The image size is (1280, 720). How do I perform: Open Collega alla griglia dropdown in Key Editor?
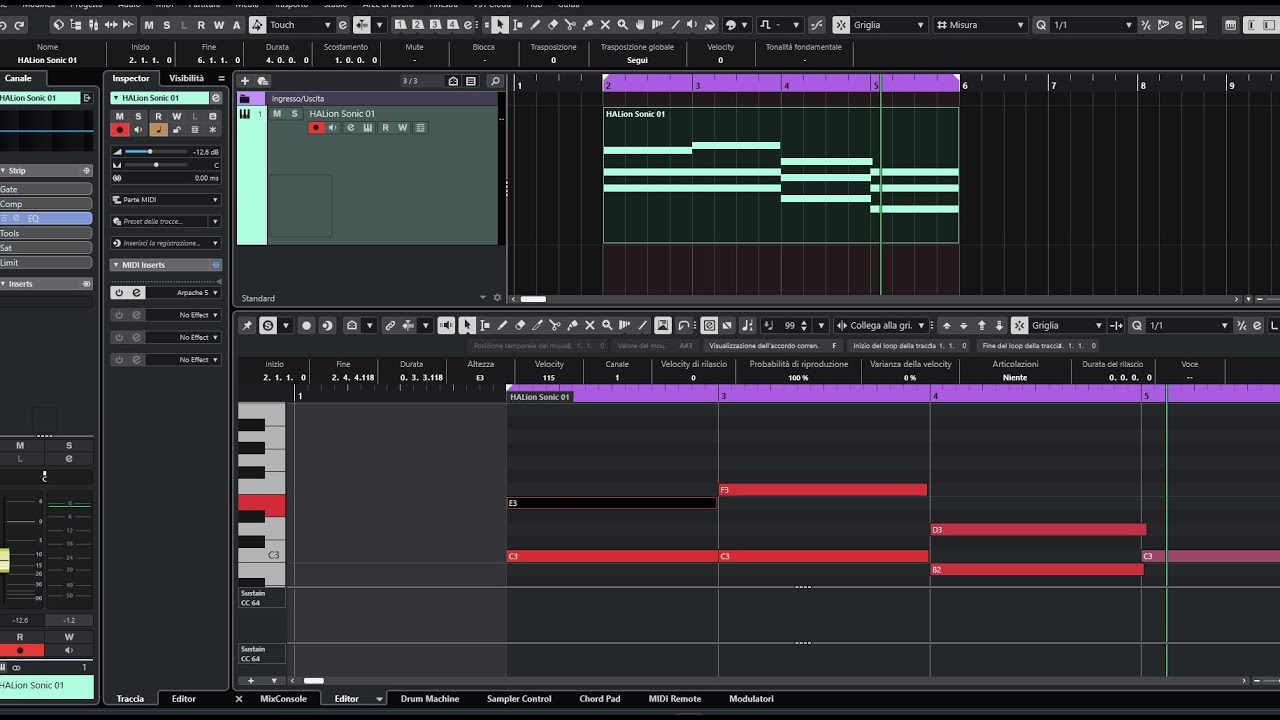882,325
